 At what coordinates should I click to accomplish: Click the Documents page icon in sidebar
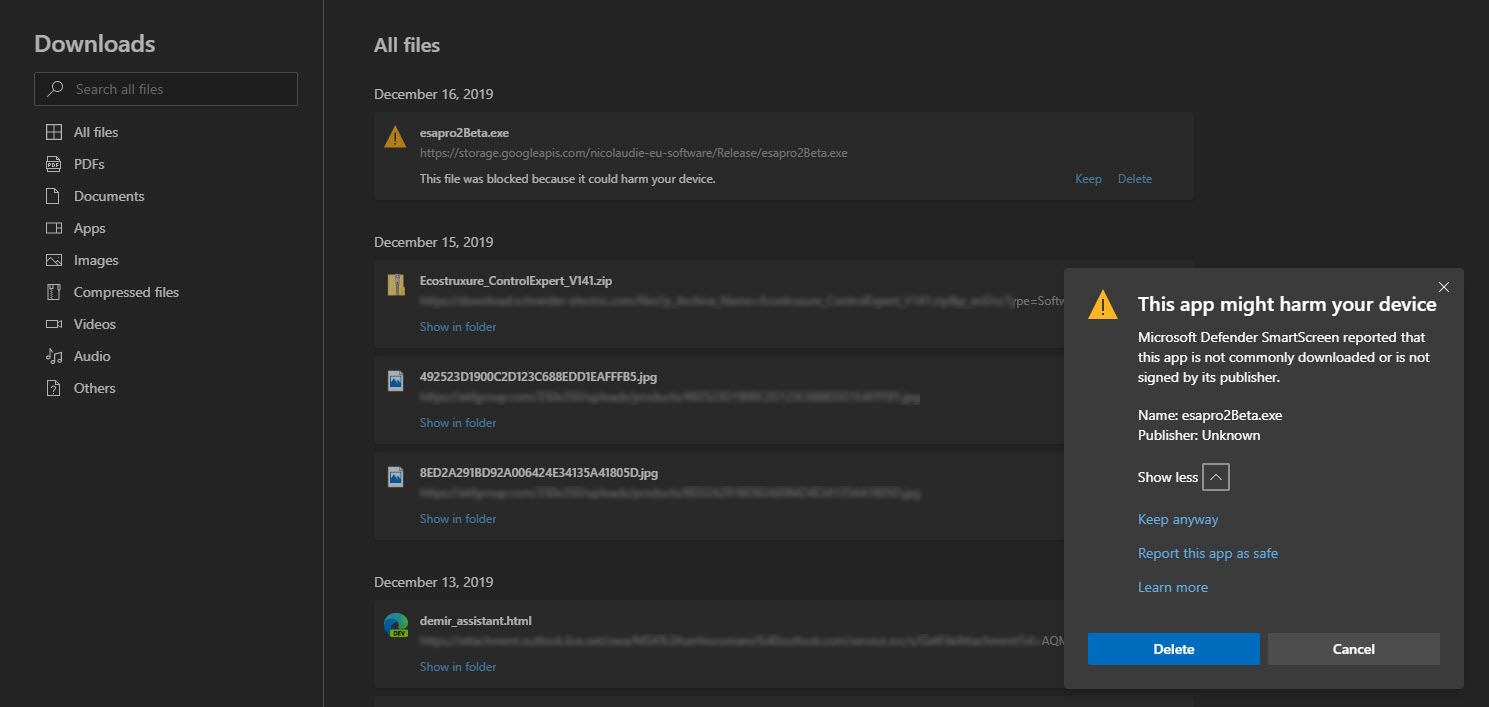click(54, 196)
